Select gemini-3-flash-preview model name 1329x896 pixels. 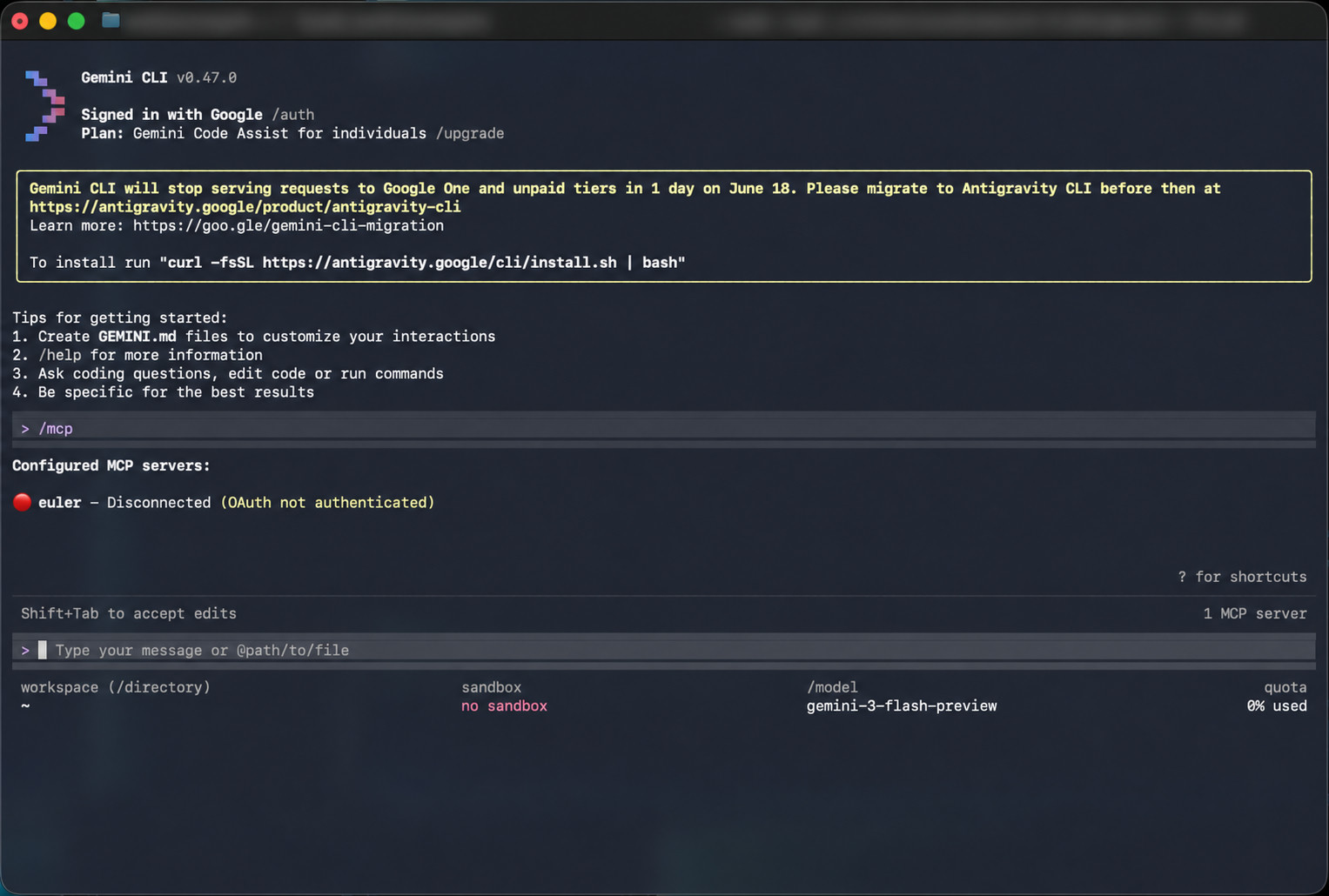click(x=902, y=705)
